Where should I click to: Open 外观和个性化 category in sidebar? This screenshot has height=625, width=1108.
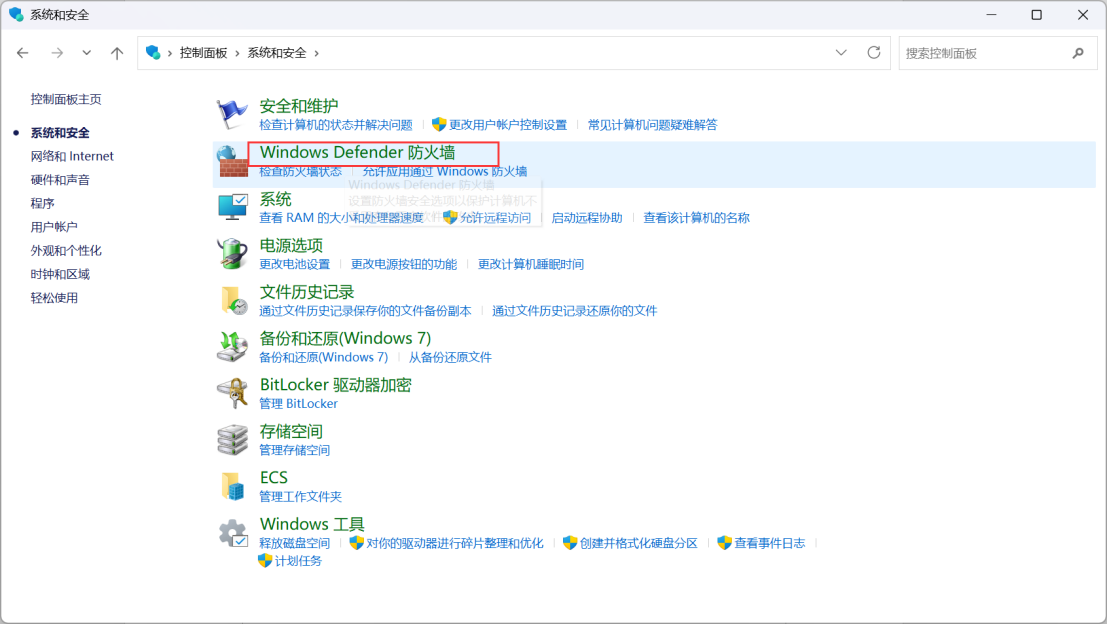click(66, 251)
